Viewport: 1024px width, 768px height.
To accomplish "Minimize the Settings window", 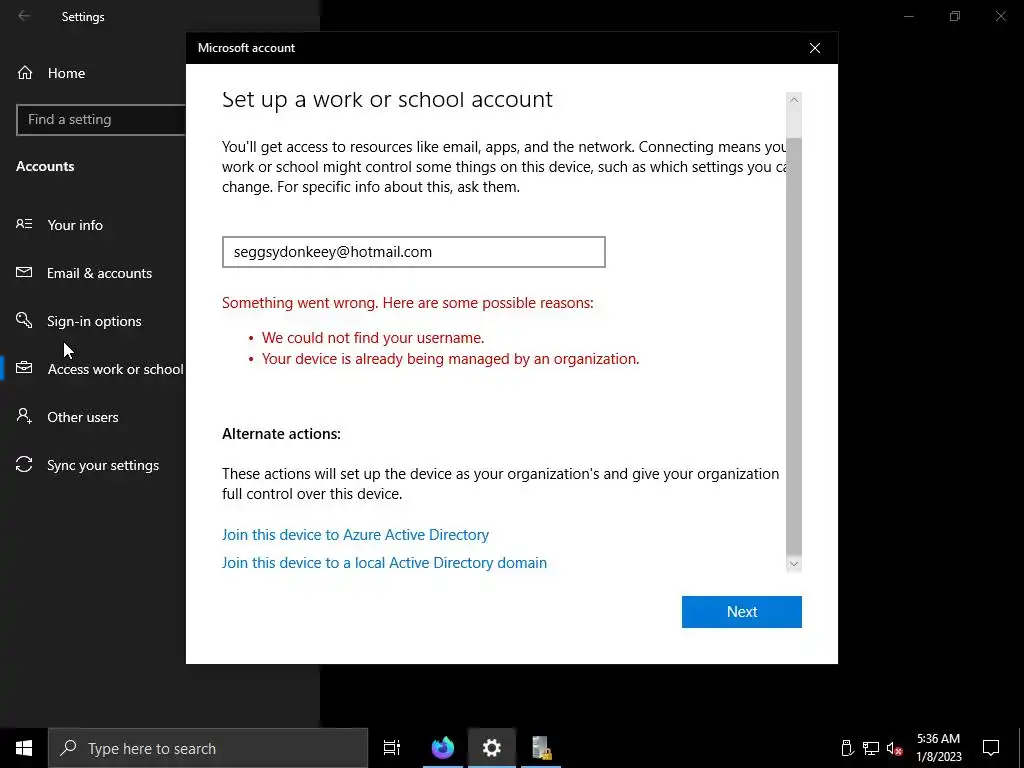I will pyautogui.click(x=908, y=16).
